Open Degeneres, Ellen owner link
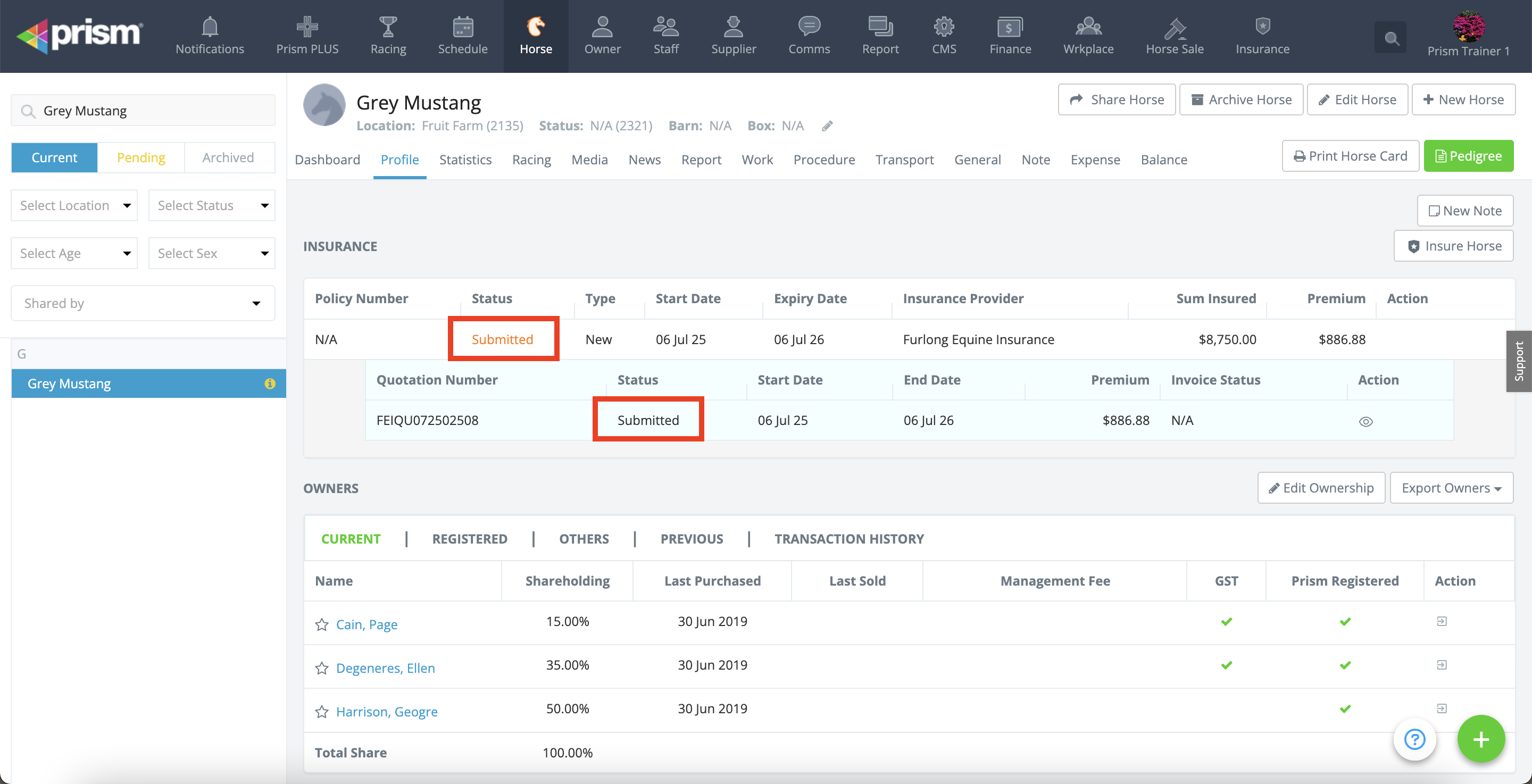This screenshot has height=784, width=1532. (385, 668)
